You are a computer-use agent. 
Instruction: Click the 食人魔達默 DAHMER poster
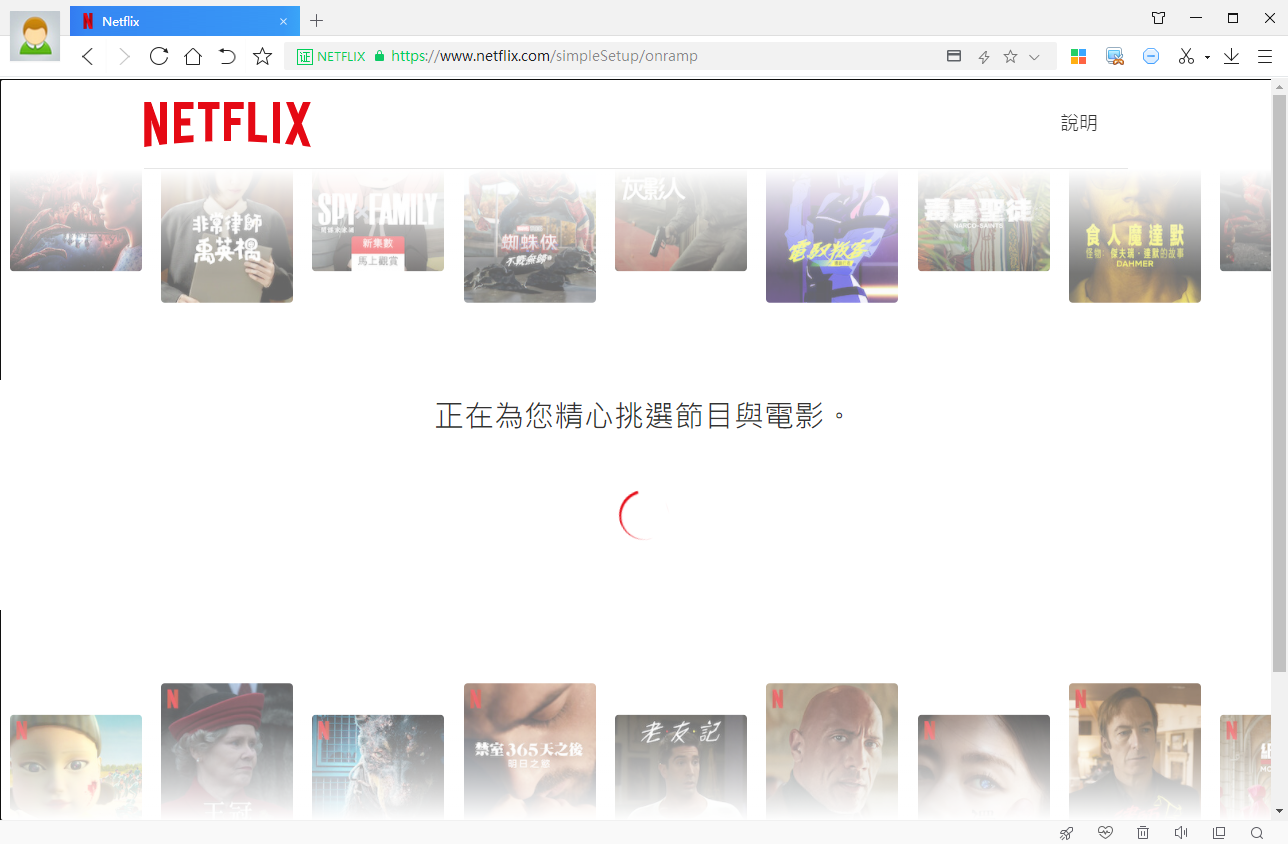(x=1135, y=236)
